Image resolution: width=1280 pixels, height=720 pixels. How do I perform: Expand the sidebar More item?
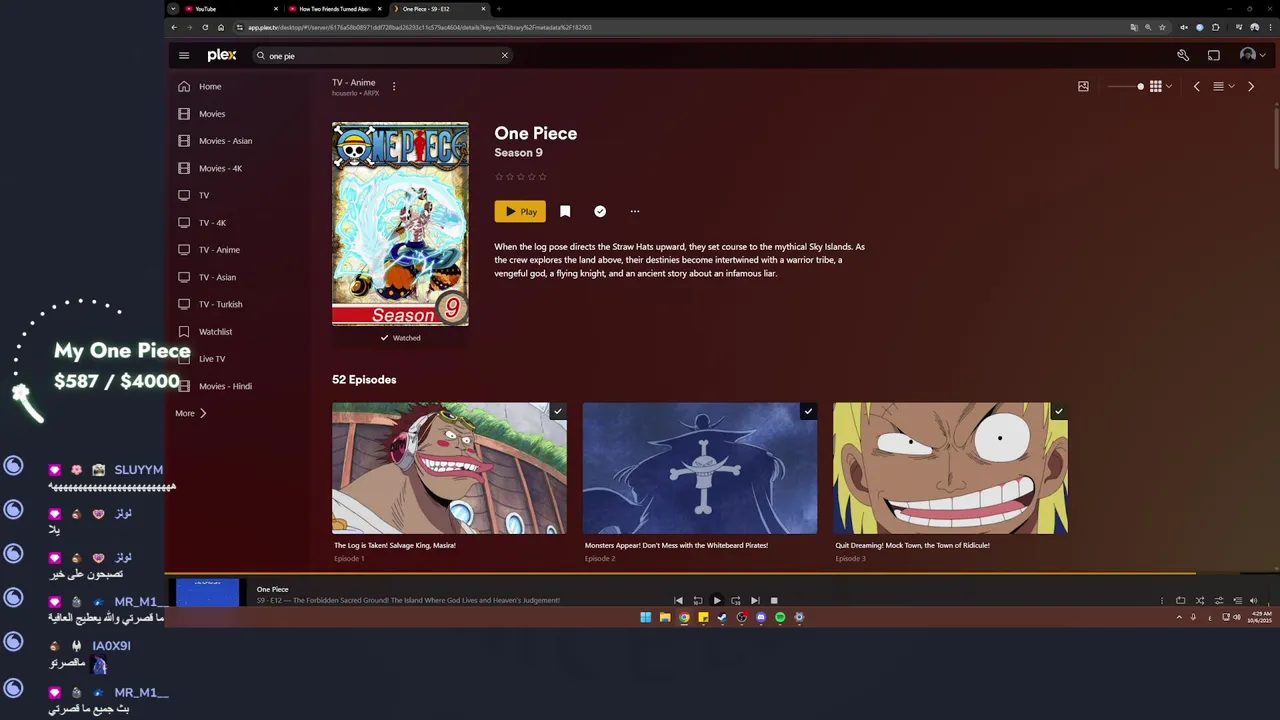[x=191, y=413]
